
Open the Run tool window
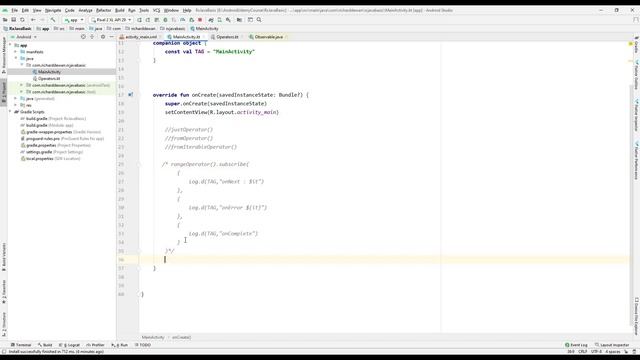[x=119, y=345]
